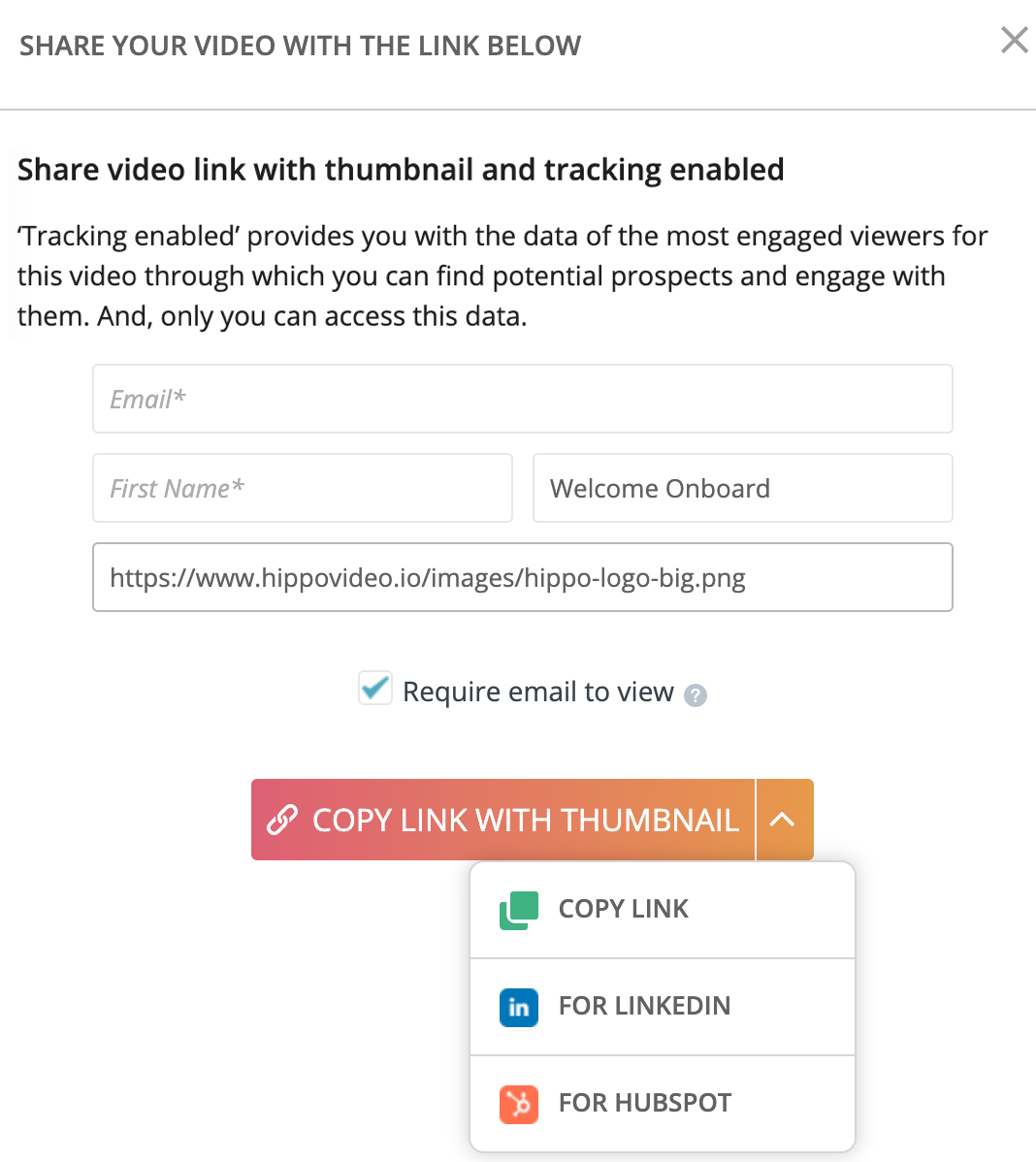Click the Email input field

pos(523,398)
